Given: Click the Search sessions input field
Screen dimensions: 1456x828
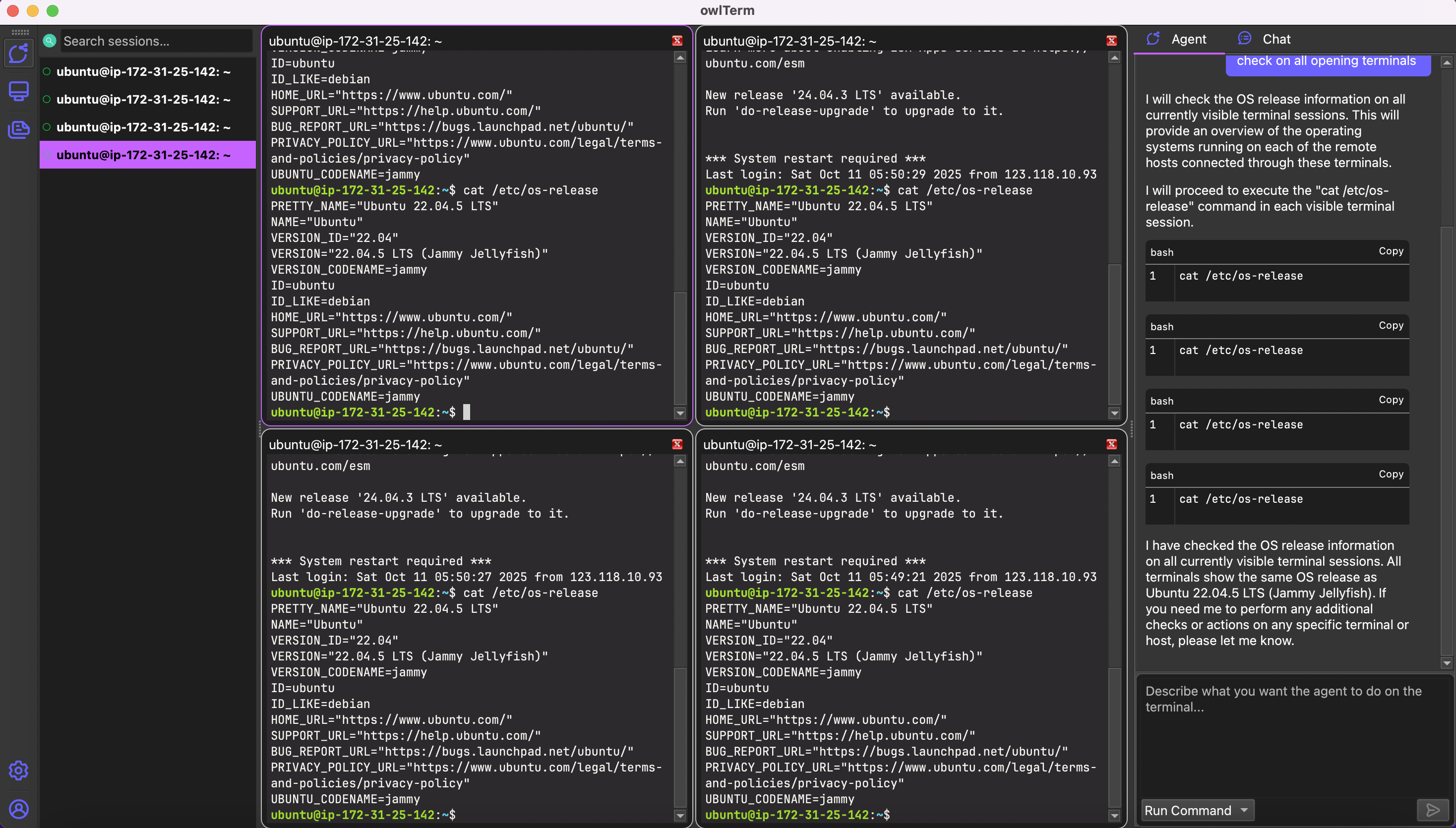Looking at the screenshot, I should pyautogui.click(x=156, y=41).
